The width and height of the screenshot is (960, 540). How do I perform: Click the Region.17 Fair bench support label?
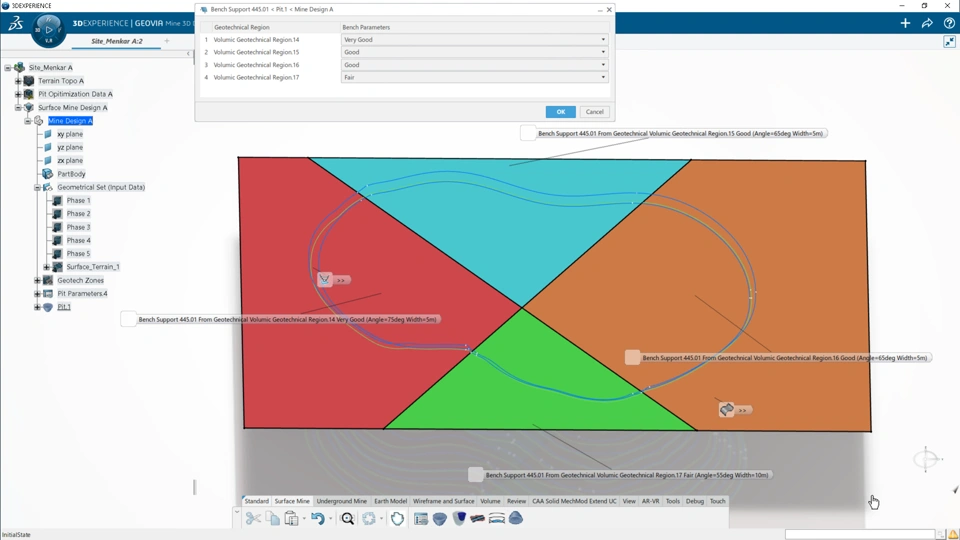626,475
